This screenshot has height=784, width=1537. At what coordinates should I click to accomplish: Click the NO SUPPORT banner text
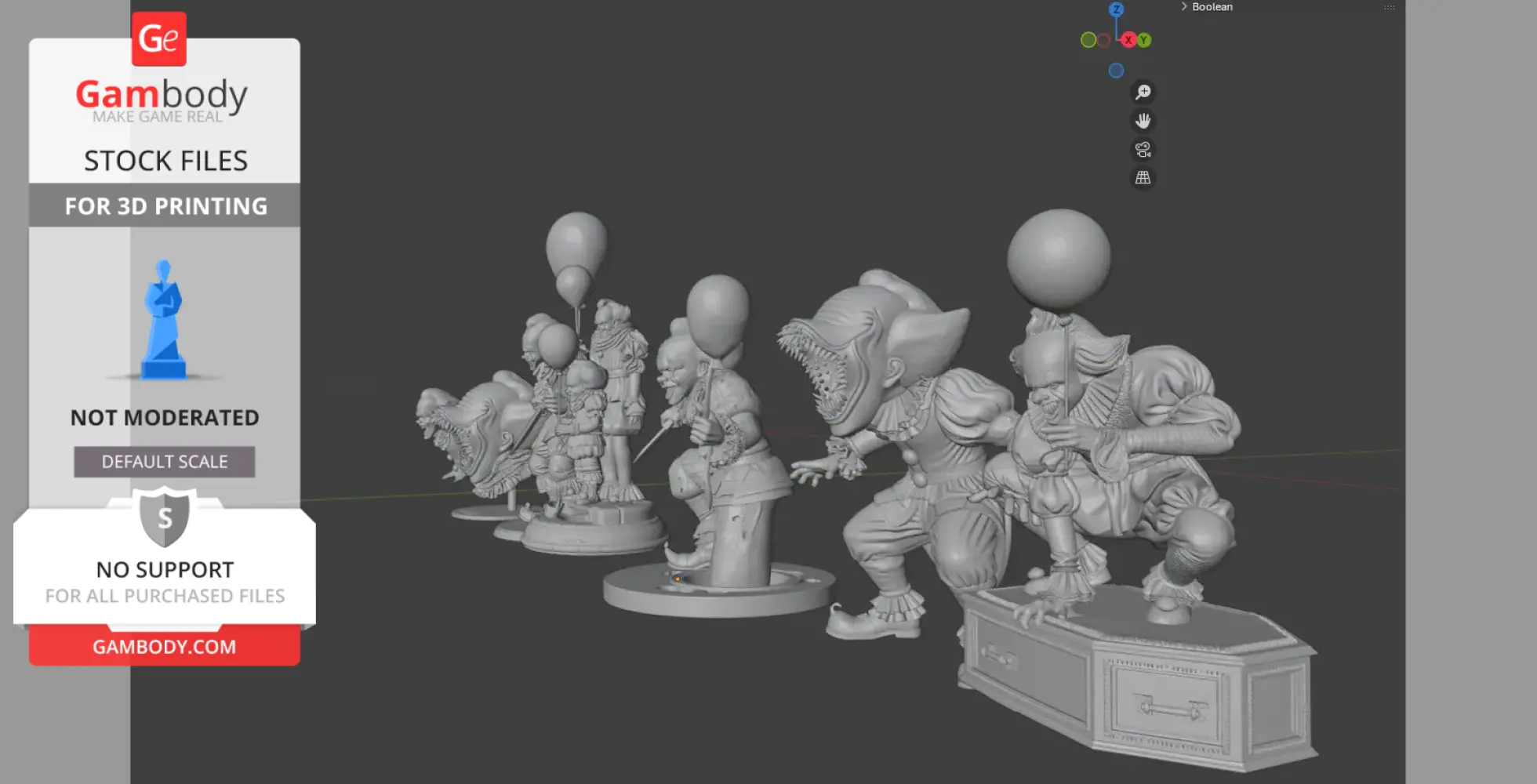pyautogui.click(x=163, y=569)
